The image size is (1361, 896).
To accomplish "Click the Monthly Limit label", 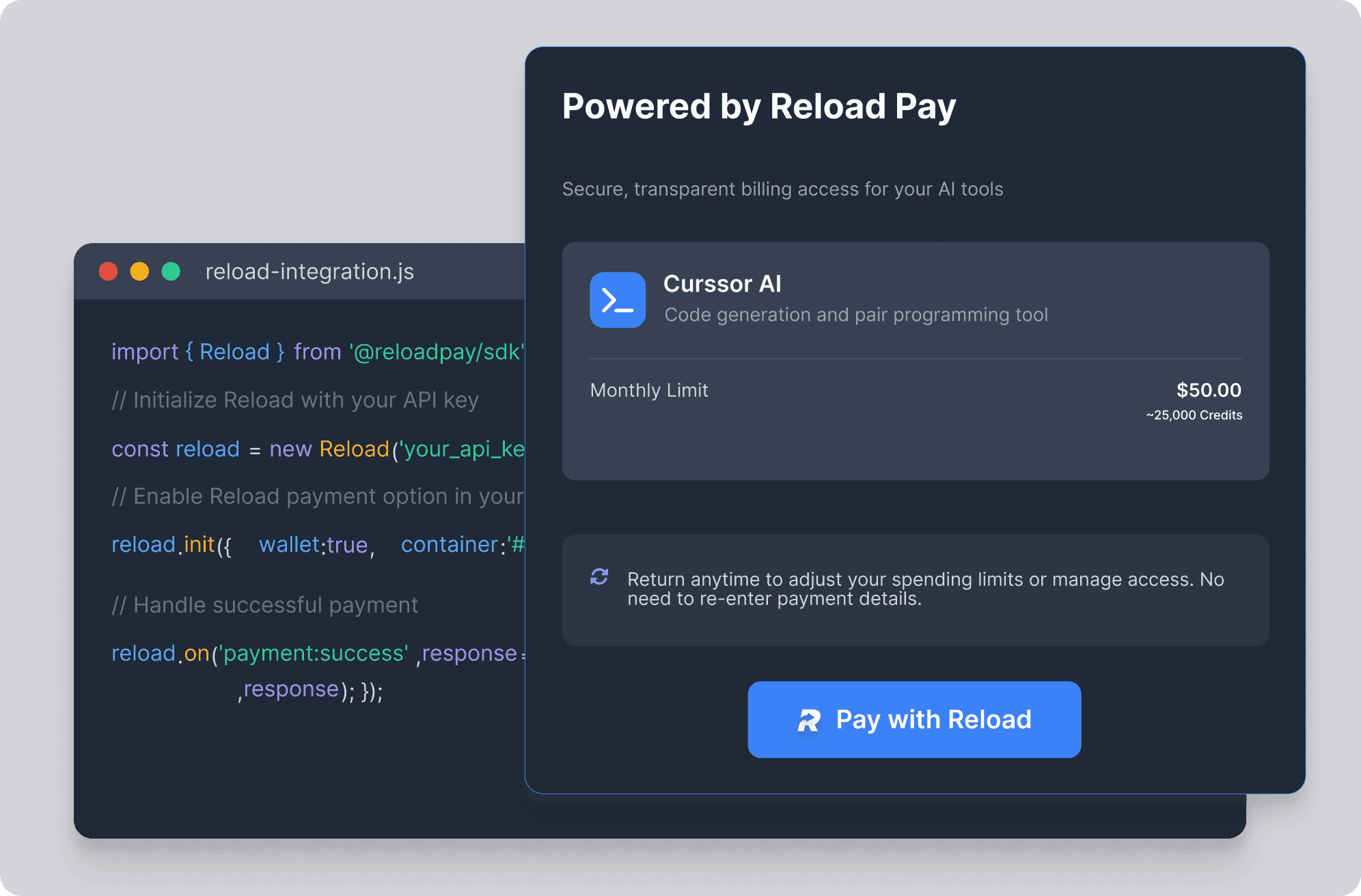I will tap(649, 390).
